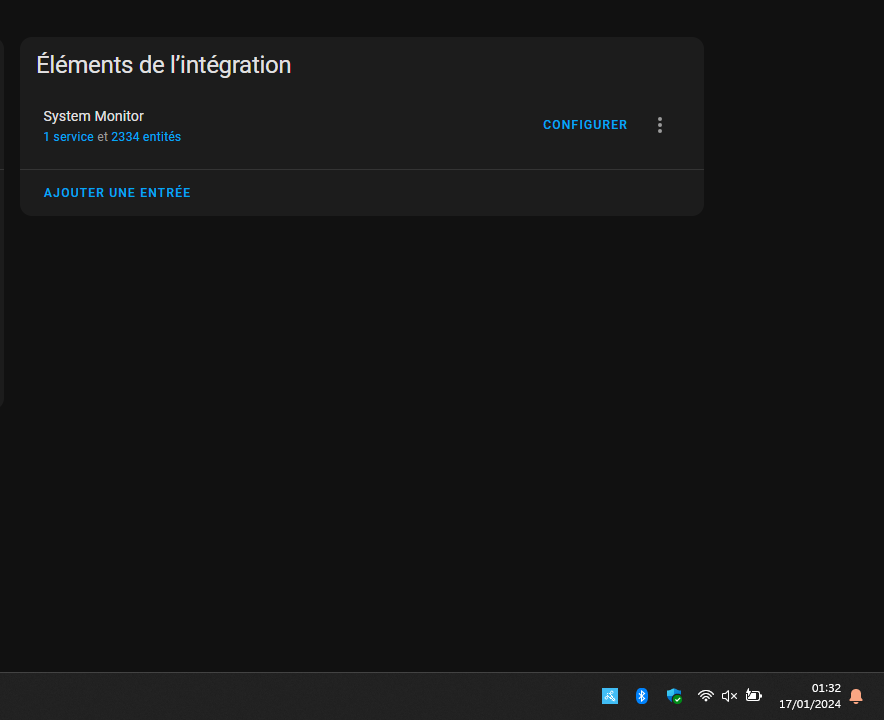Image resolution: width=884 pixels, height=720 pixels.
Task: Open the "1 service" link
Action: (x=69, y=137)
